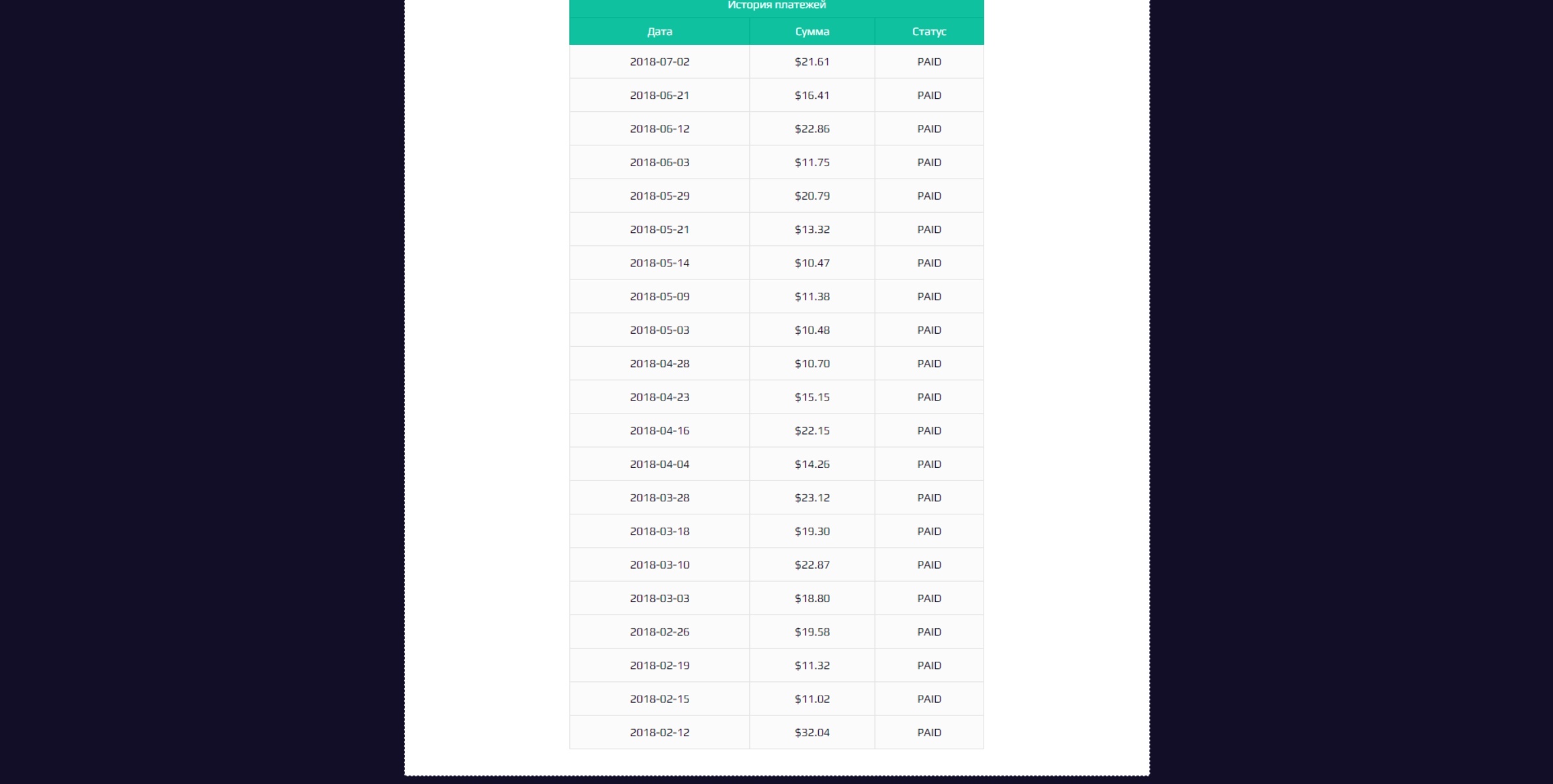Select the История платежей table title
The width and height of the screenshot is (1553, 784).
point(776,5)
